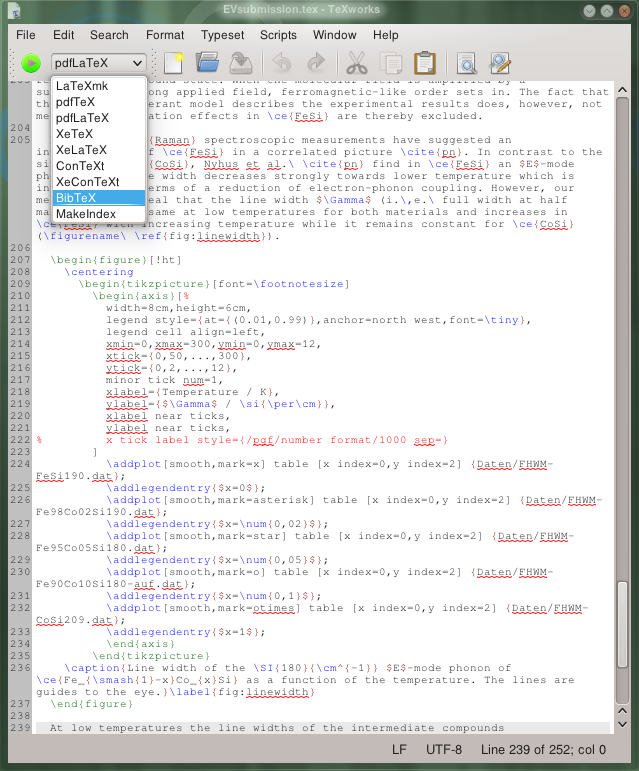
Task: Close the TeXworks window
Action: point(624,11)
